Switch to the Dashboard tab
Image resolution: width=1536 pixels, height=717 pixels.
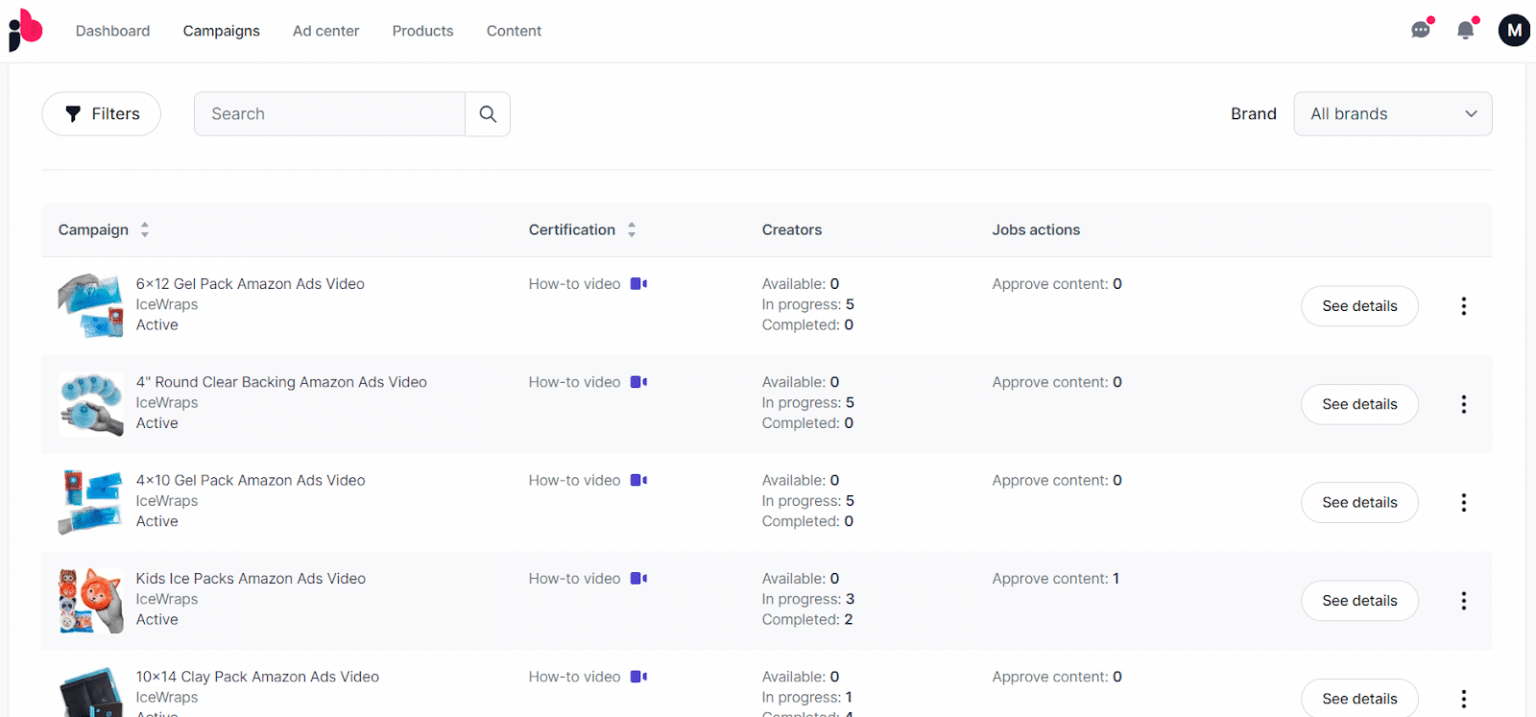point(112,31)
